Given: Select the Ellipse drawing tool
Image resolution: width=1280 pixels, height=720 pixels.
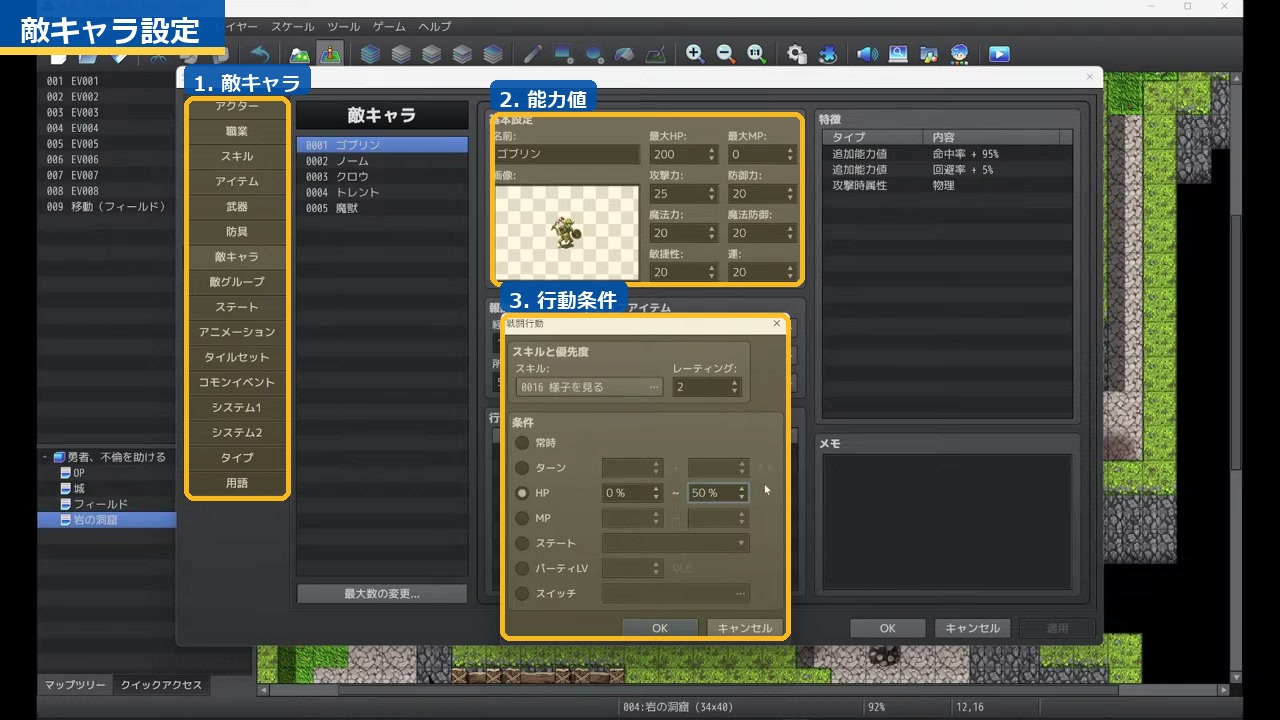Looking at the screenshot, I should pyautogui.click(x=594, y=54).
